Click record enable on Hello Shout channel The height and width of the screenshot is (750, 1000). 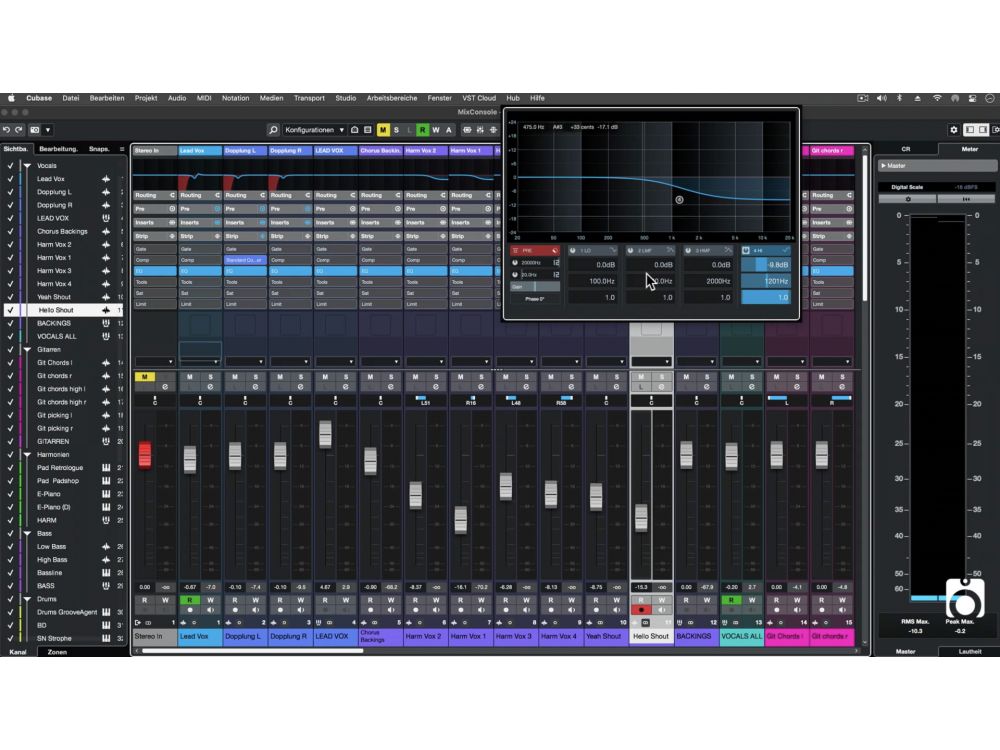click(641, 609)
